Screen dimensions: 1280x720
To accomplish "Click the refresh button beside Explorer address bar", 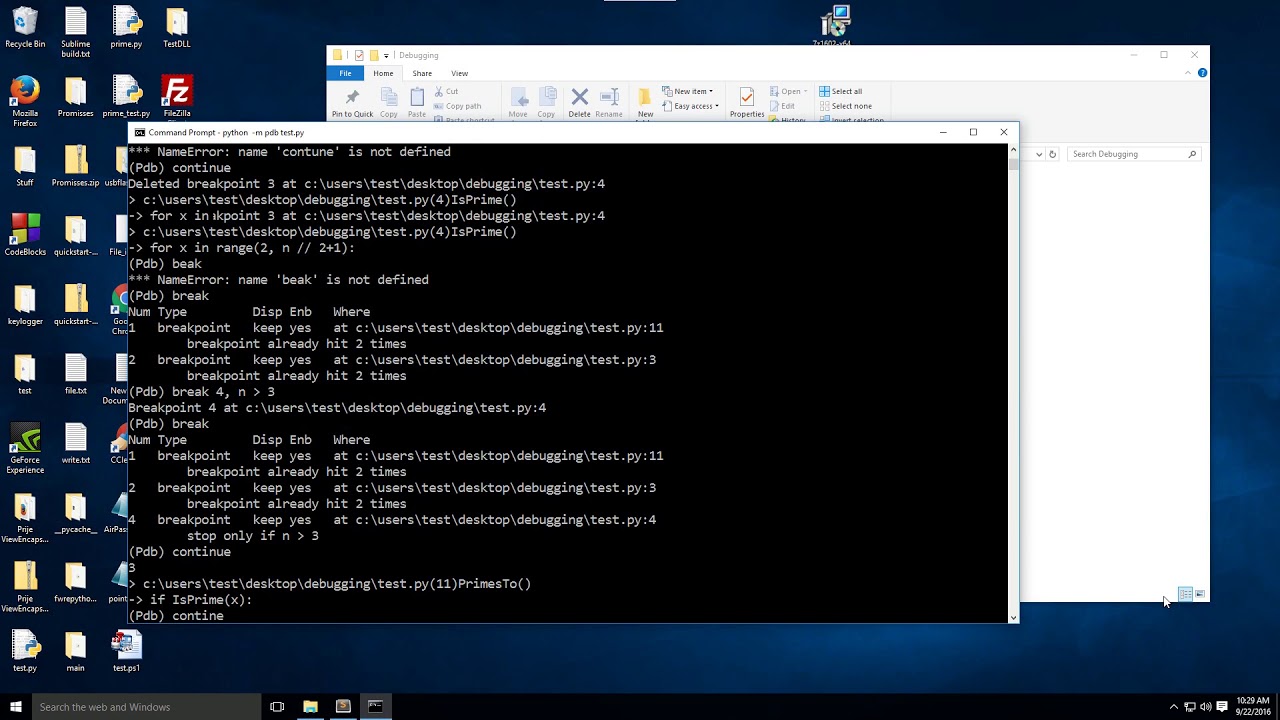I will click(x=1052, y=154).
